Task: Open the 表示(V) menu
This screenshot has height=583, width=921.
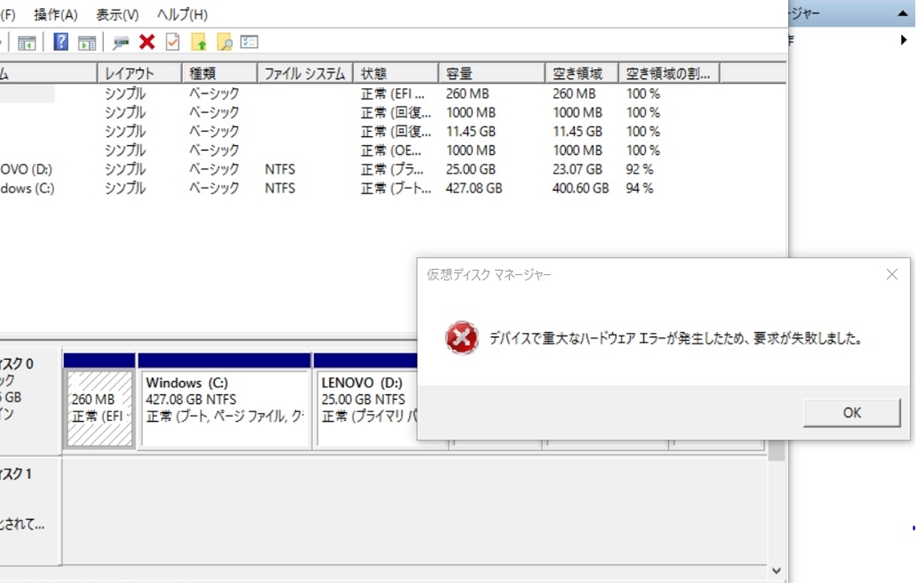Action: pyautogui.click(x=117, y=15)
